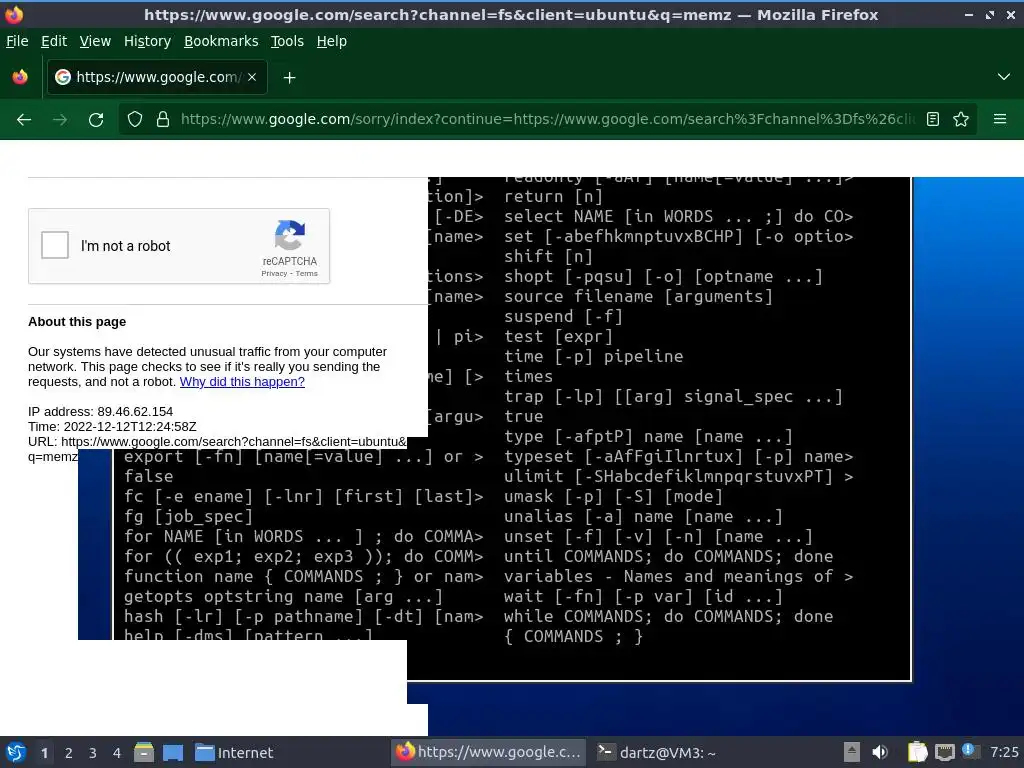1024x768 pixels.
Task: Click terminal line '{ COMMANDS ; }'
Action: pos(573,636)
